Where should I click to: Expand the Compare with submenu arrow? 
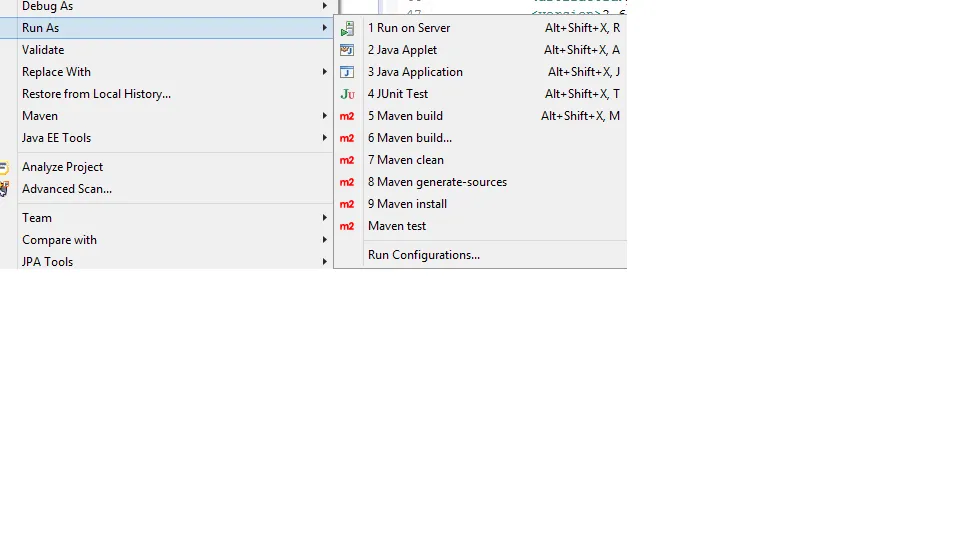click(x=324, y=240)
